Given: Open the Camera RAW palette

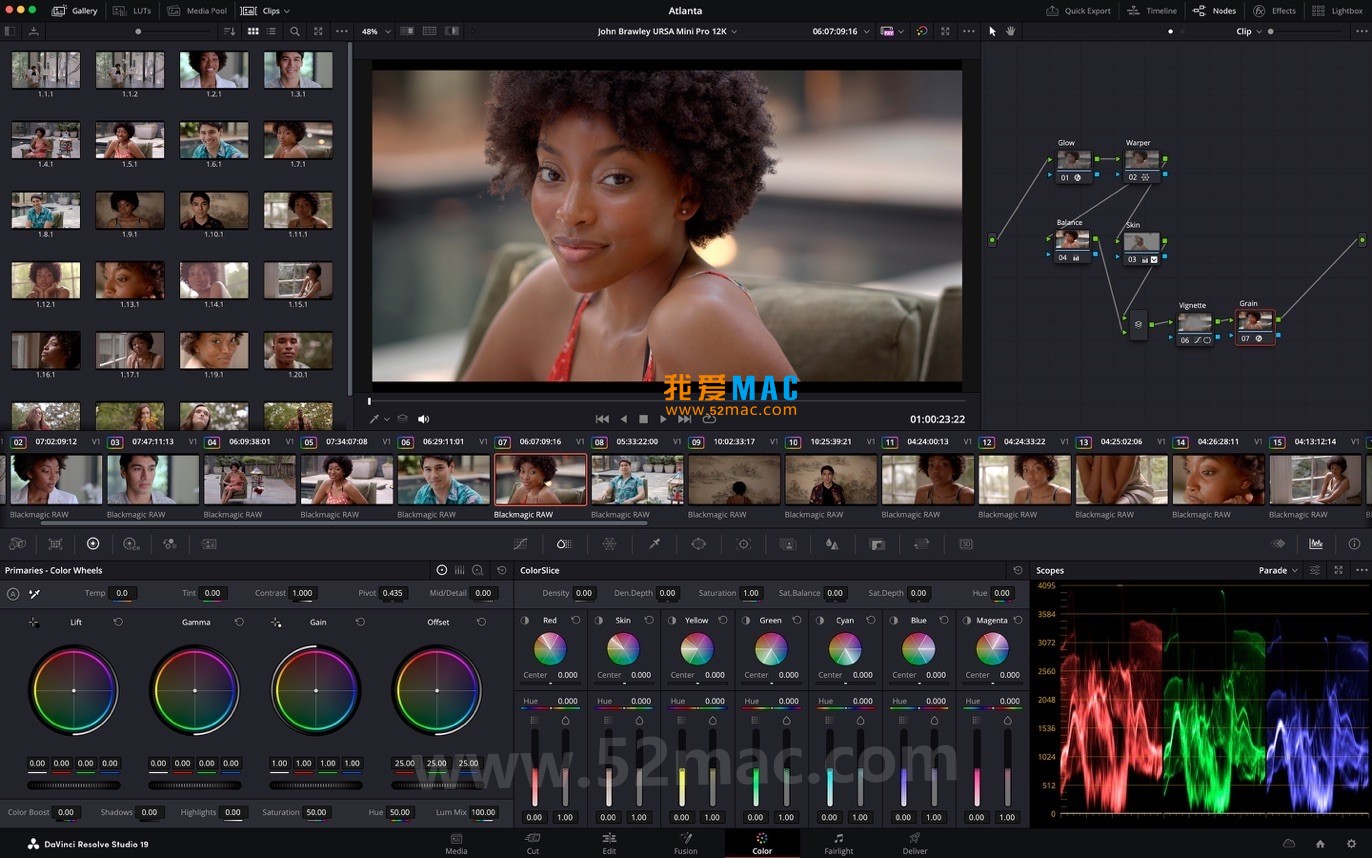Looking at the screenshot, I should coord(17,543).
